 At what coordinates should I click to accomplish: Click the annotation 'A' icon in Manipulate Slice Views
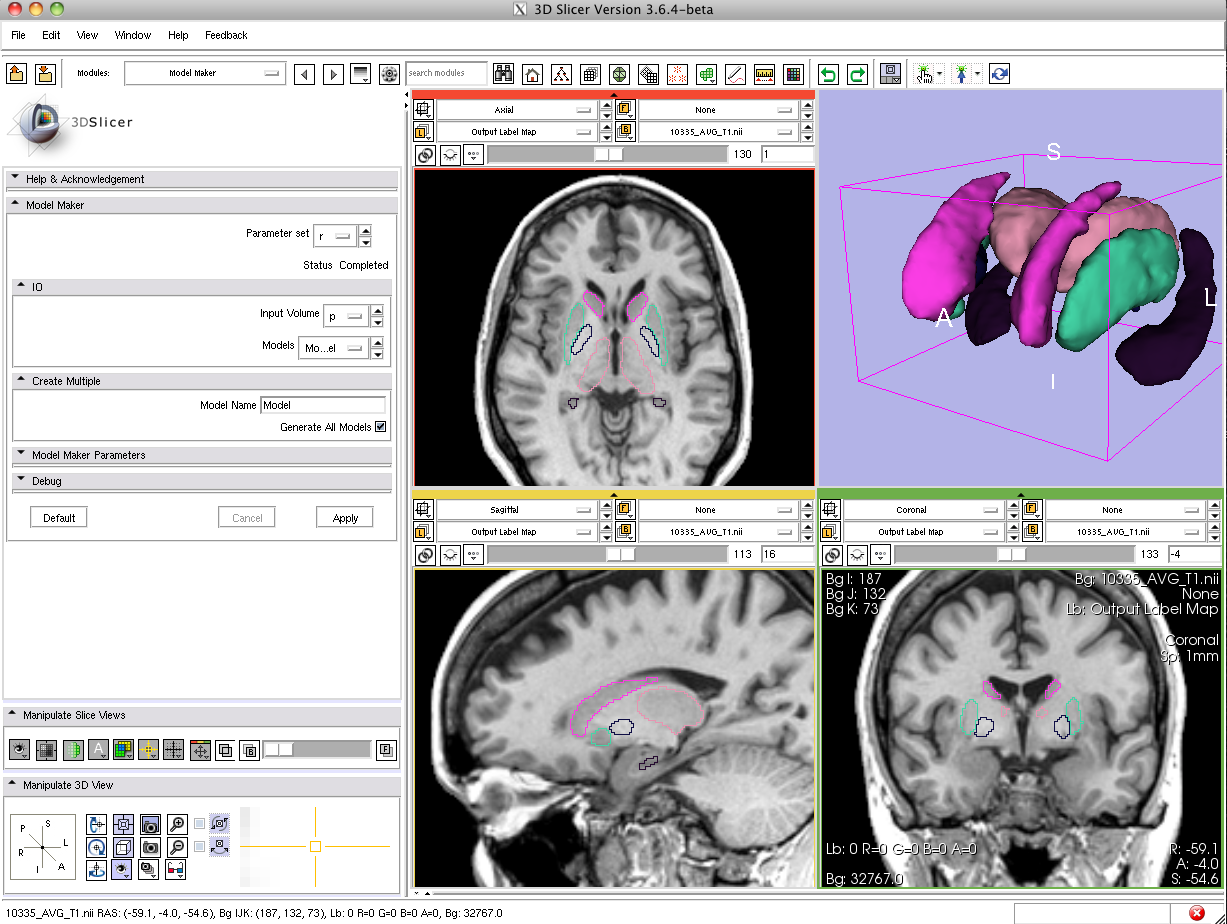[98, 749]
